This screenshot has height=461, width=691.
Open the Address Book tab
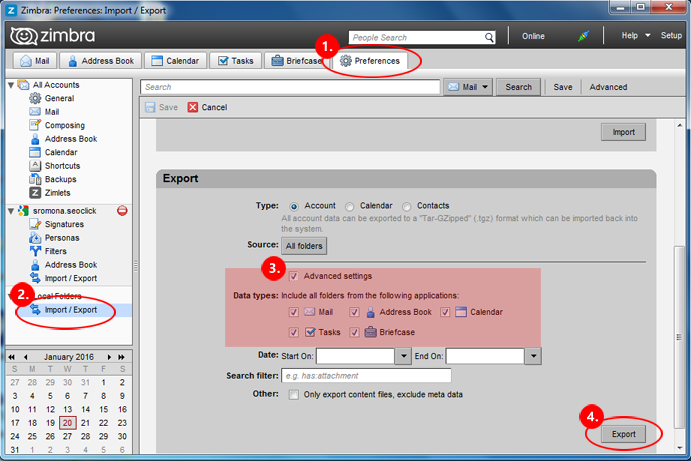point(100,60)
